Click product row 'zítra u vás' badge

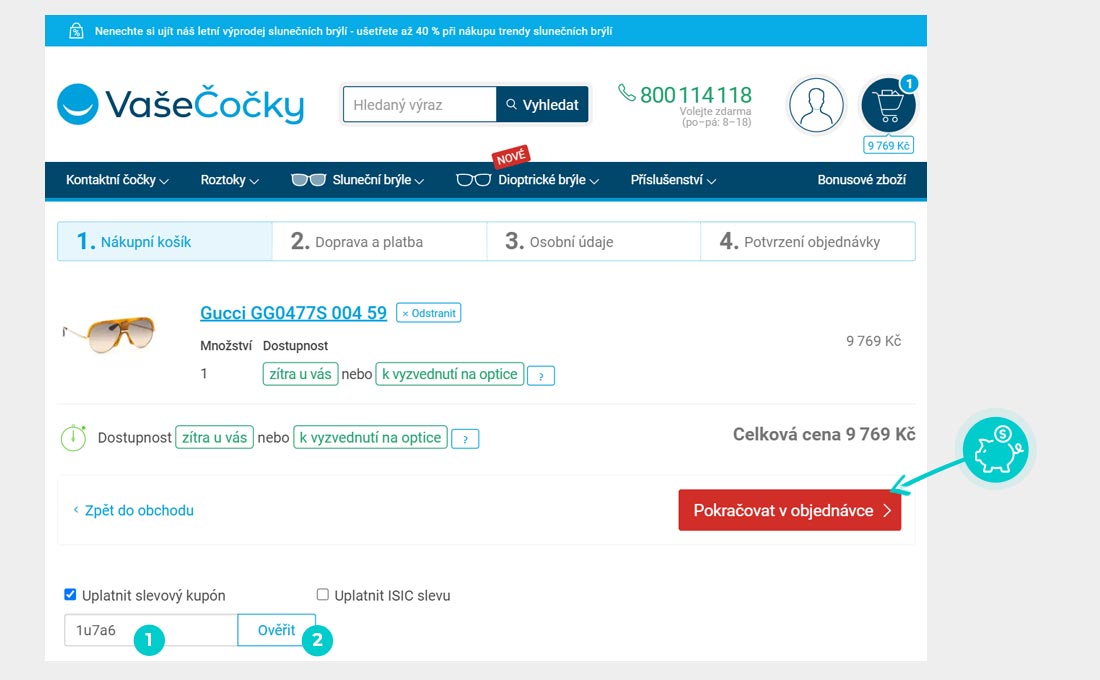[x=300, y=374]
